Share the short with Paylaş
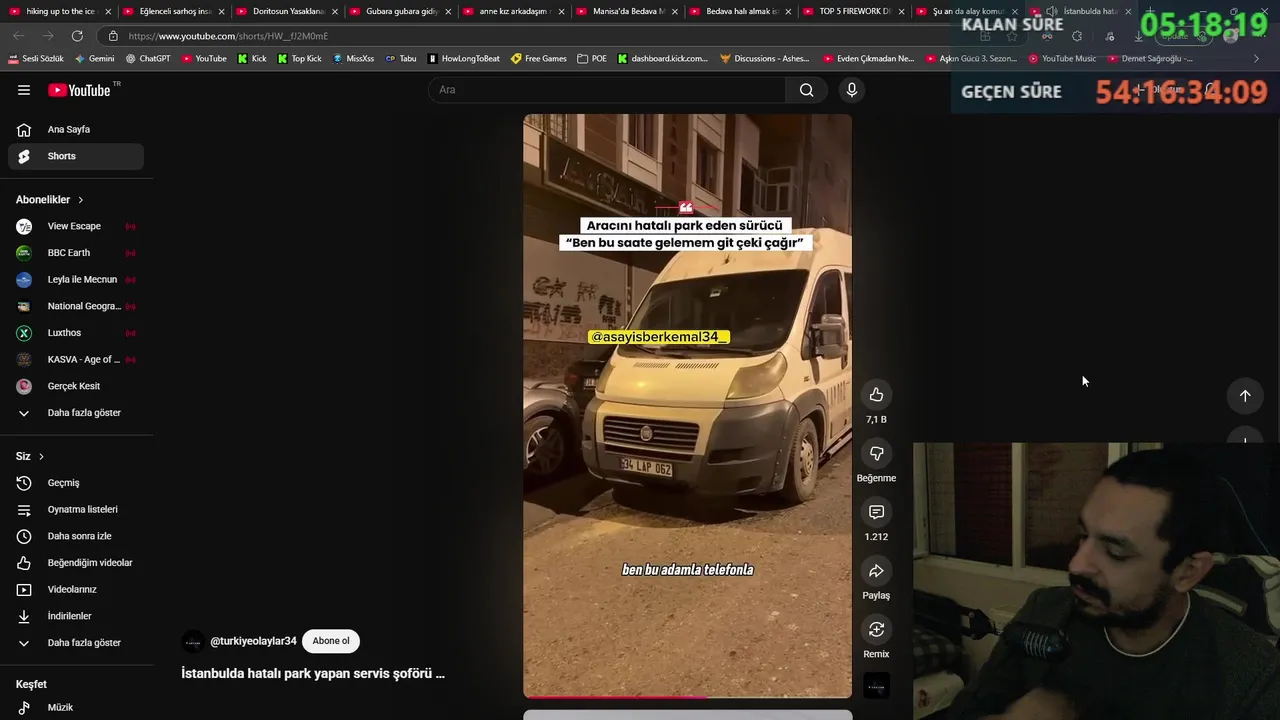Screen dimensions: 1280x720 (x=876, y=571)
